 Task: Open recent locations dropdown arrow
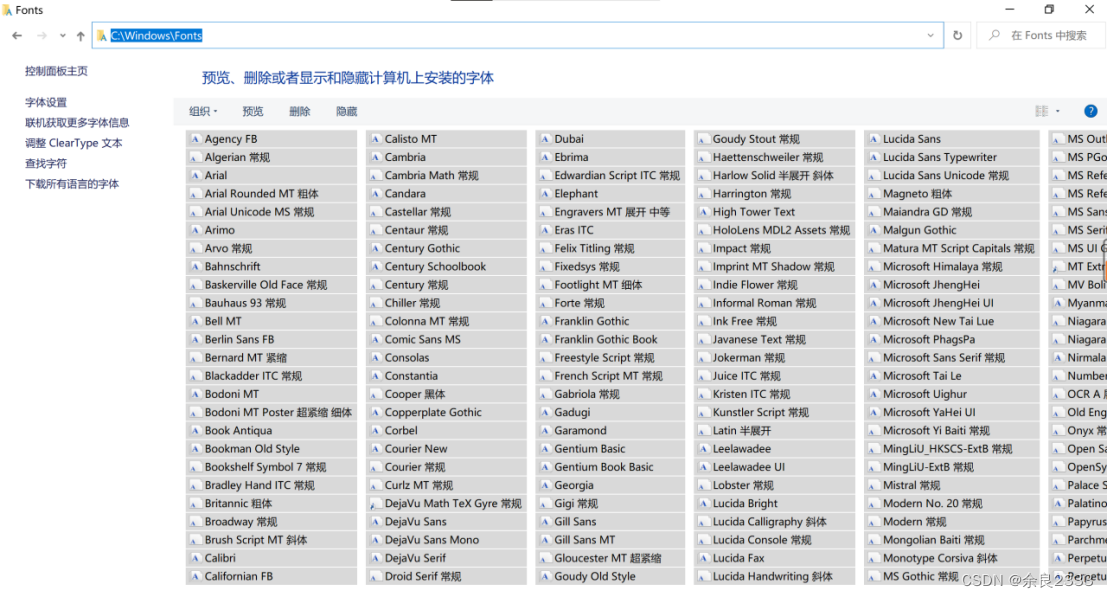(x=63, y=35)
